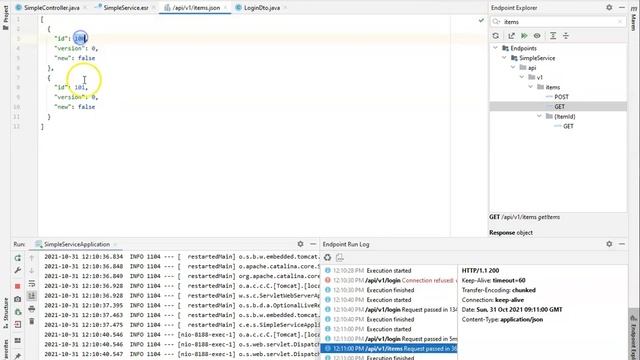Run endpoint with green double-arrow icon

click(x=524, y=36)
